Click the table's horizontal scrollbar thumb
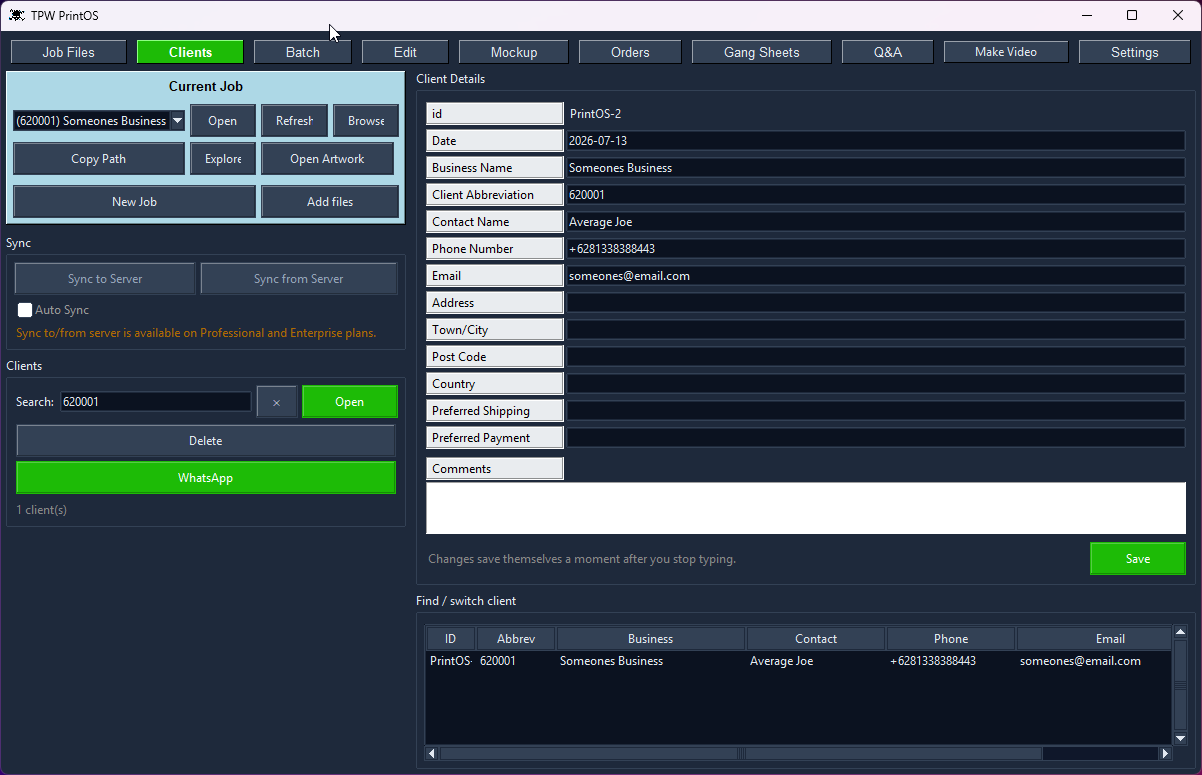Image resolution: width=1202 pixels, height=775 pixels. click(x=742, y=753)
